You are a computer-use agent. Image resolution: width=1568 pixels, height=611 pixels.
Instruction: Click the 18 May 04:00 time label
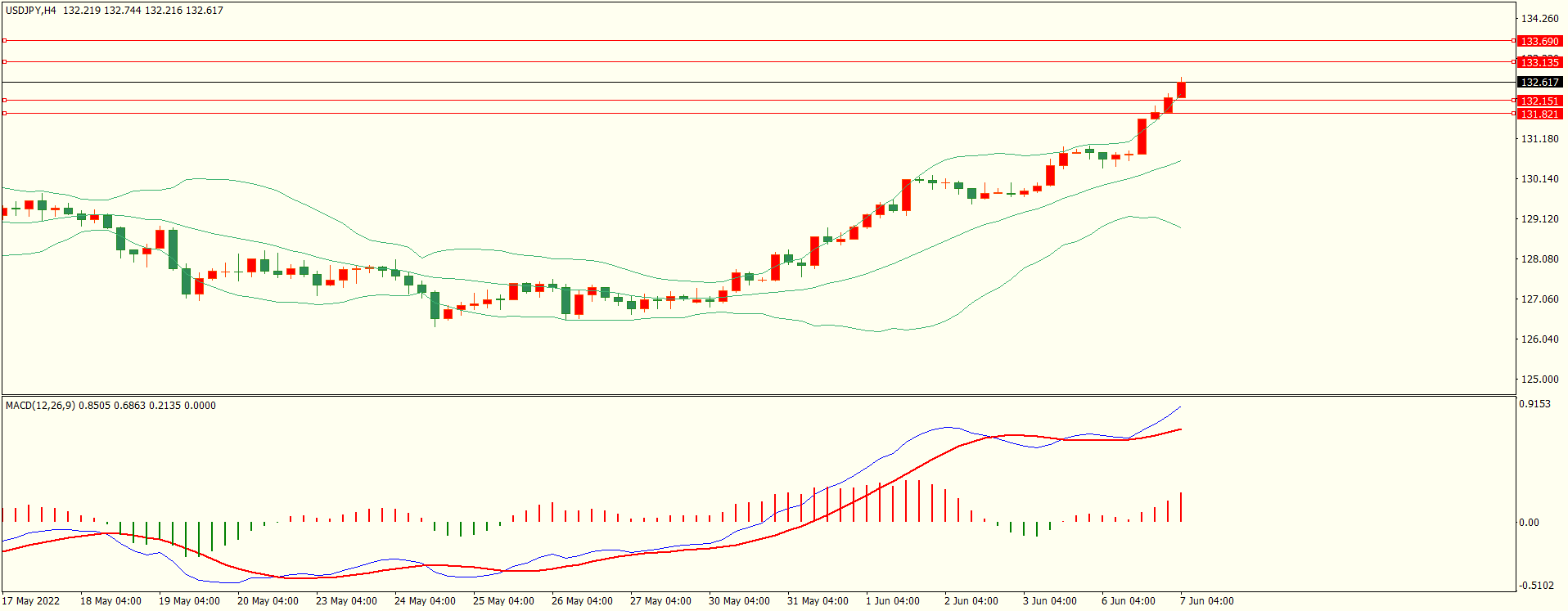tap(110, 601)
